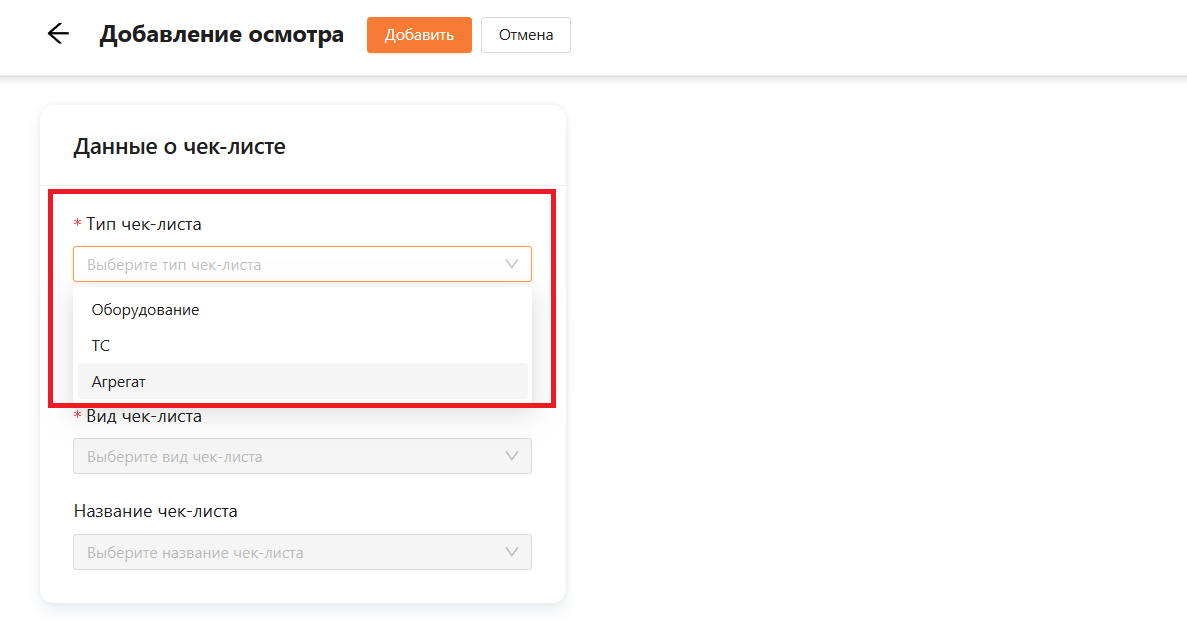This screenshot has height=633, width=1187.
Task: Click the Добавление осмотра page title
Action: 221,35
